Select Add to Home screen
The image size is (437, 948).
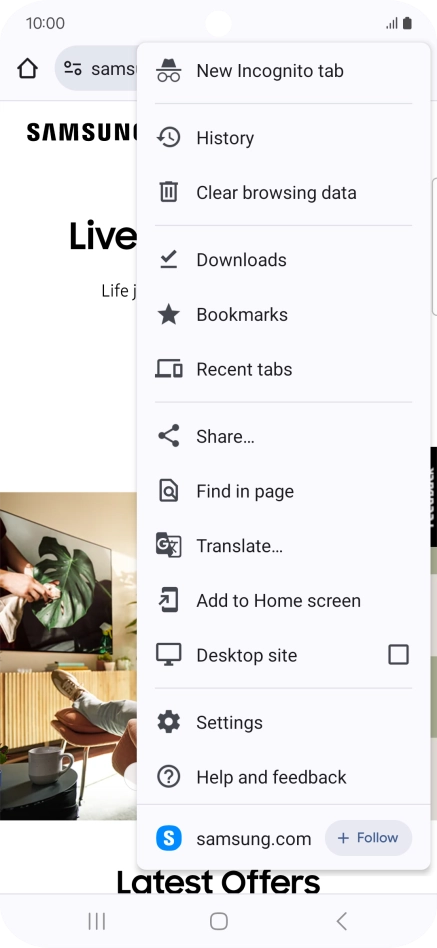(283, 600)
